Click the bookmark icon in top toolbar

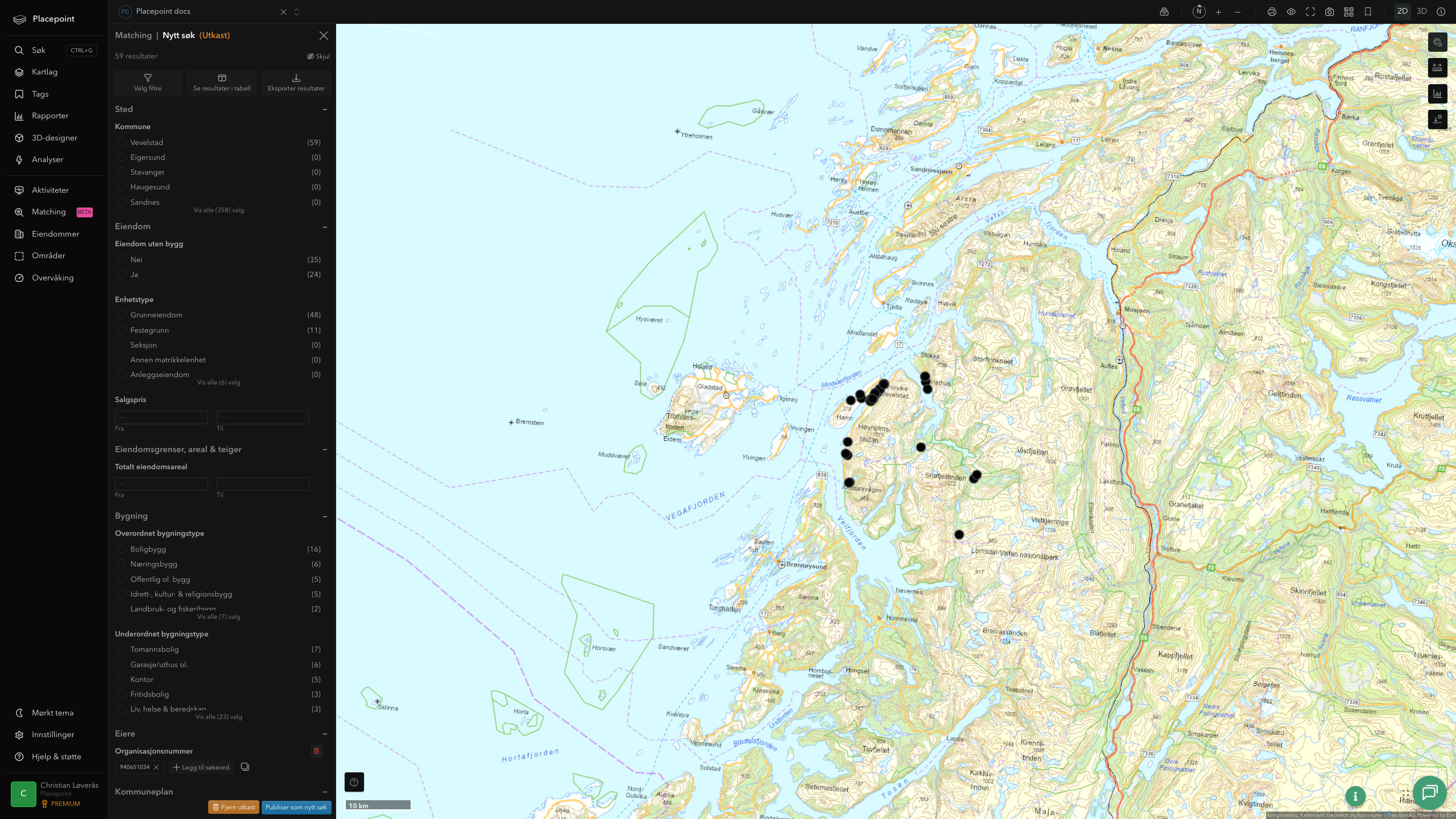pos(1368,12)
